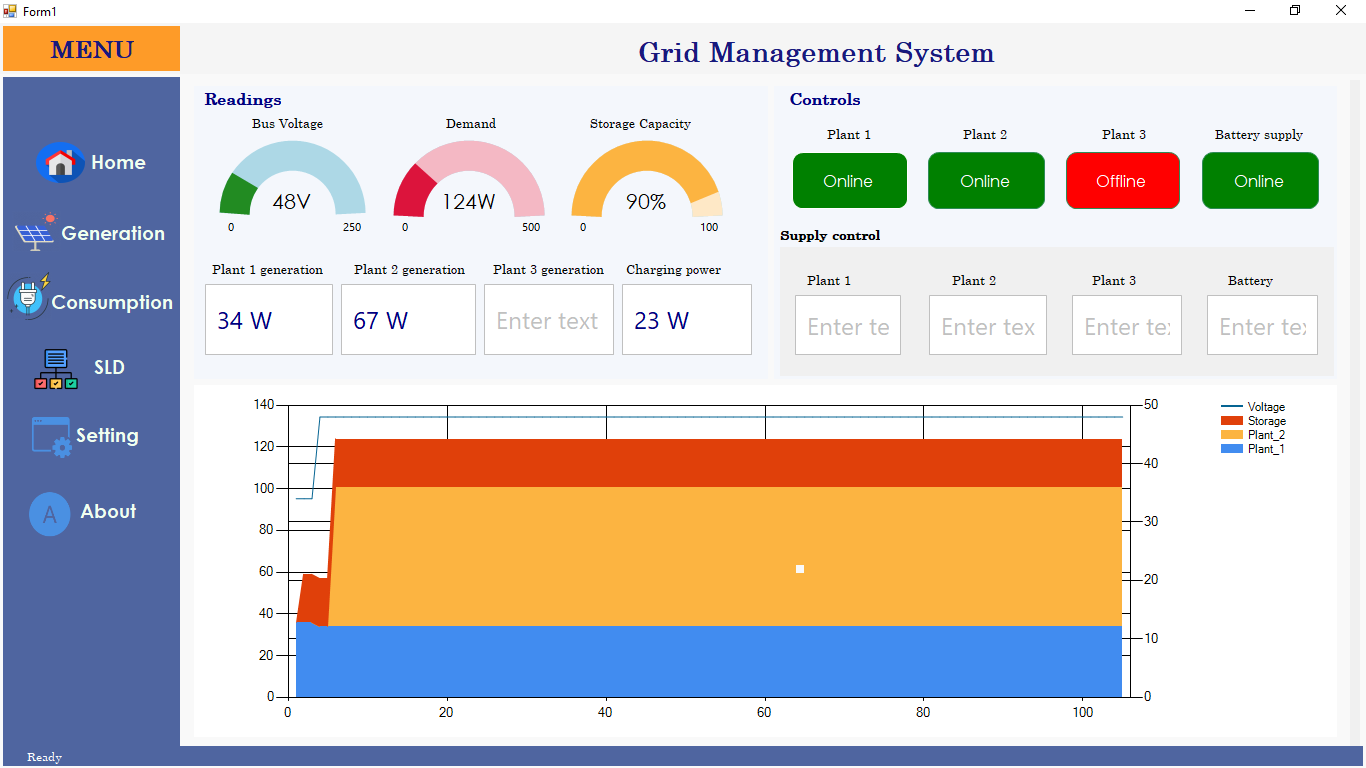Click the Charging power reading box
Image resolution: width=1366 pixels, height=768 pixels.
(687, 320)
